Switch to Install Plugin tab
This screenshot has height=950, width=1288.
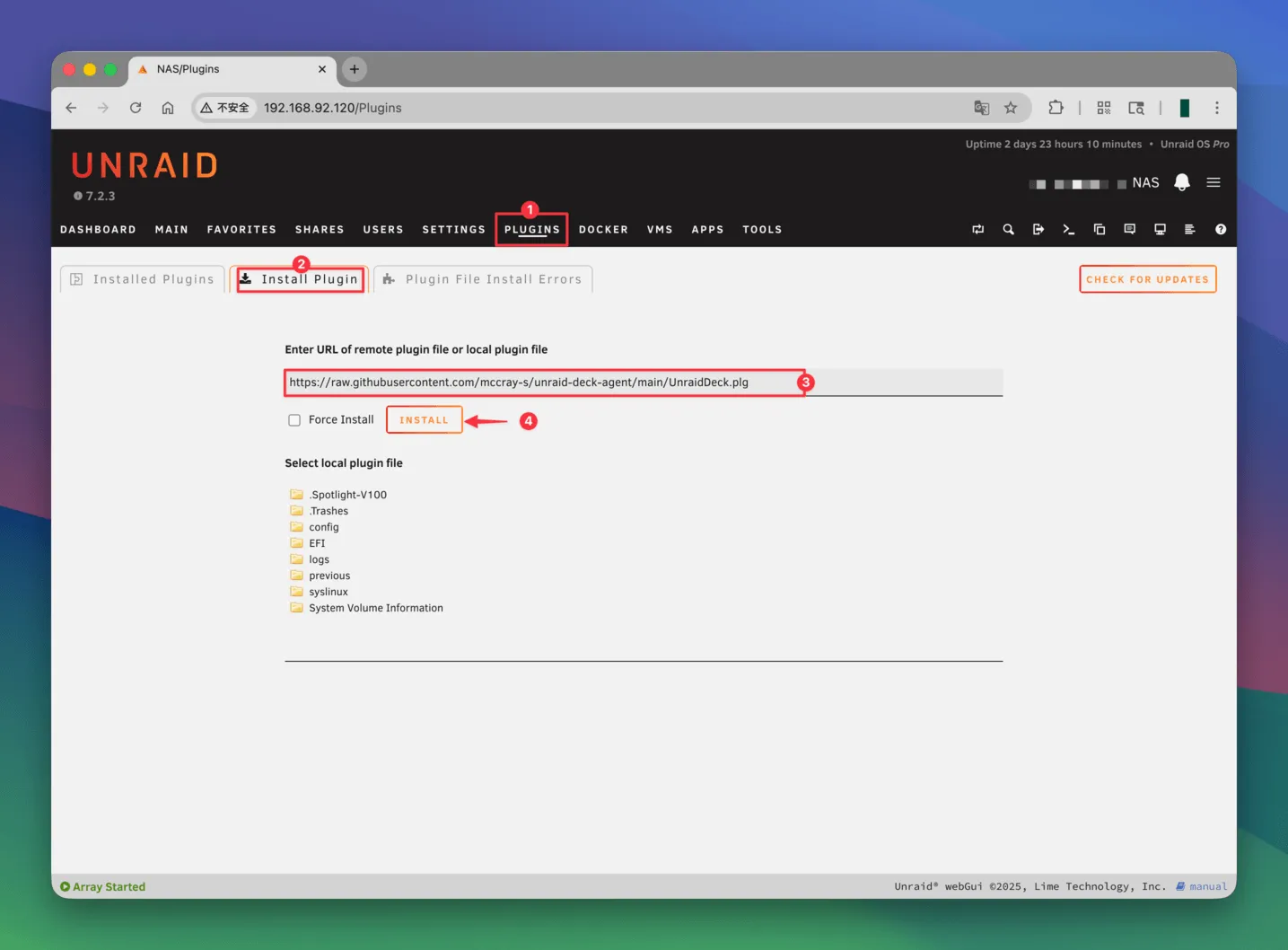pyautogui.click(x=300, y=279)
